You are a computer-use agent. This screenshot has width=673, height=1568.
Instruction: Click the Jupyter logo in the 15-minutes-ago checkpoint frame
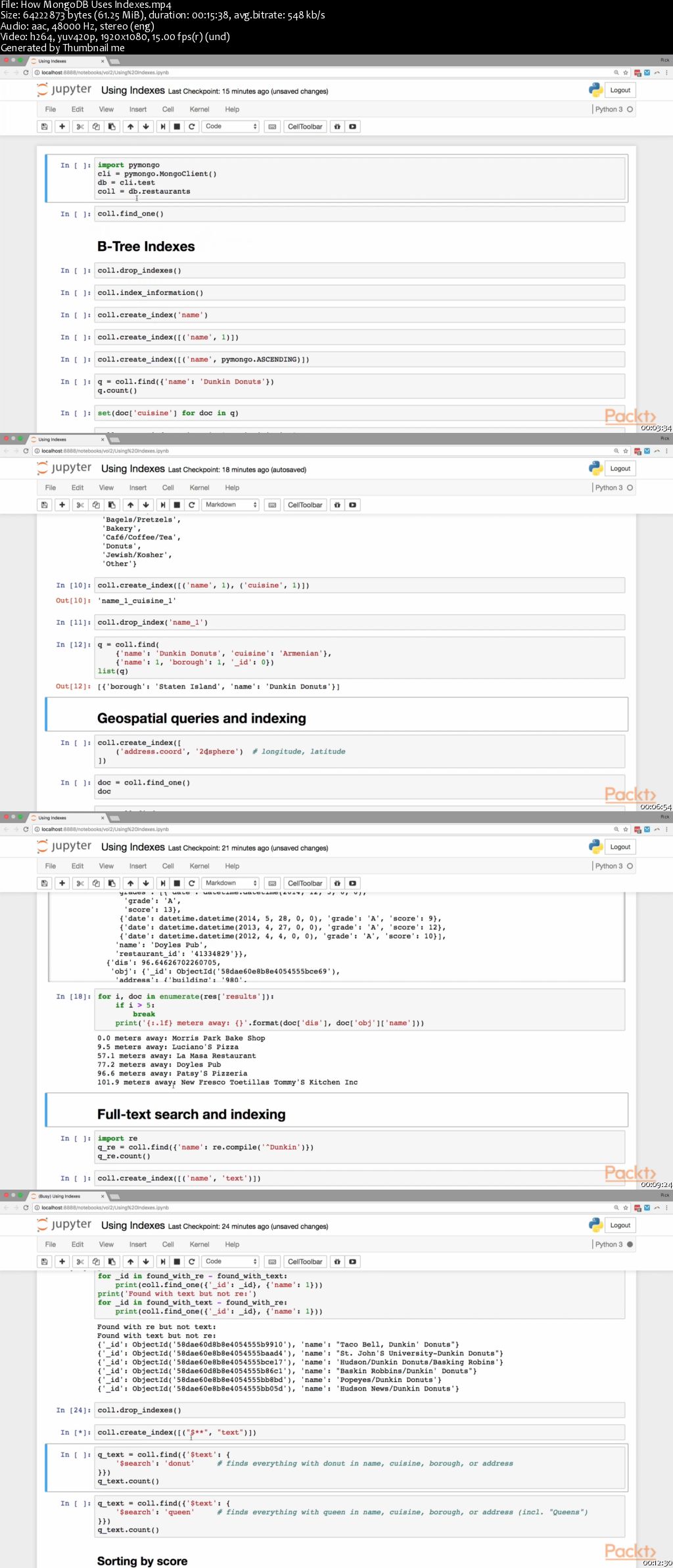64,90
